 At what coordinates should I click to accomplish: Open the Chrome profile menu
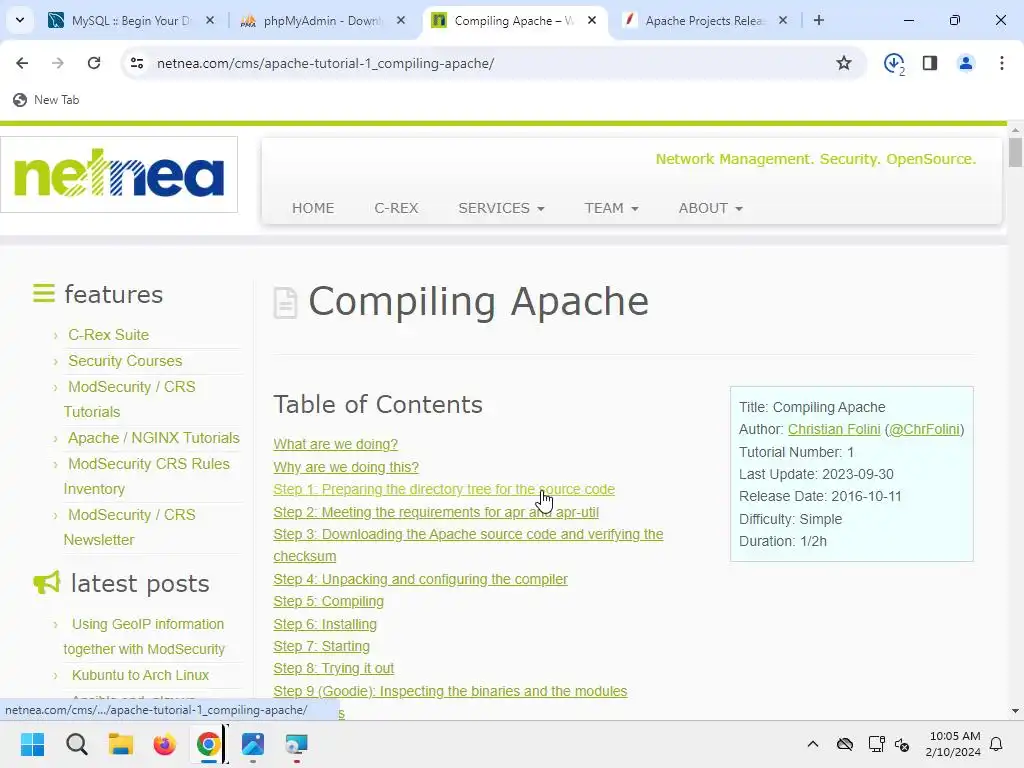click(966, 63)
